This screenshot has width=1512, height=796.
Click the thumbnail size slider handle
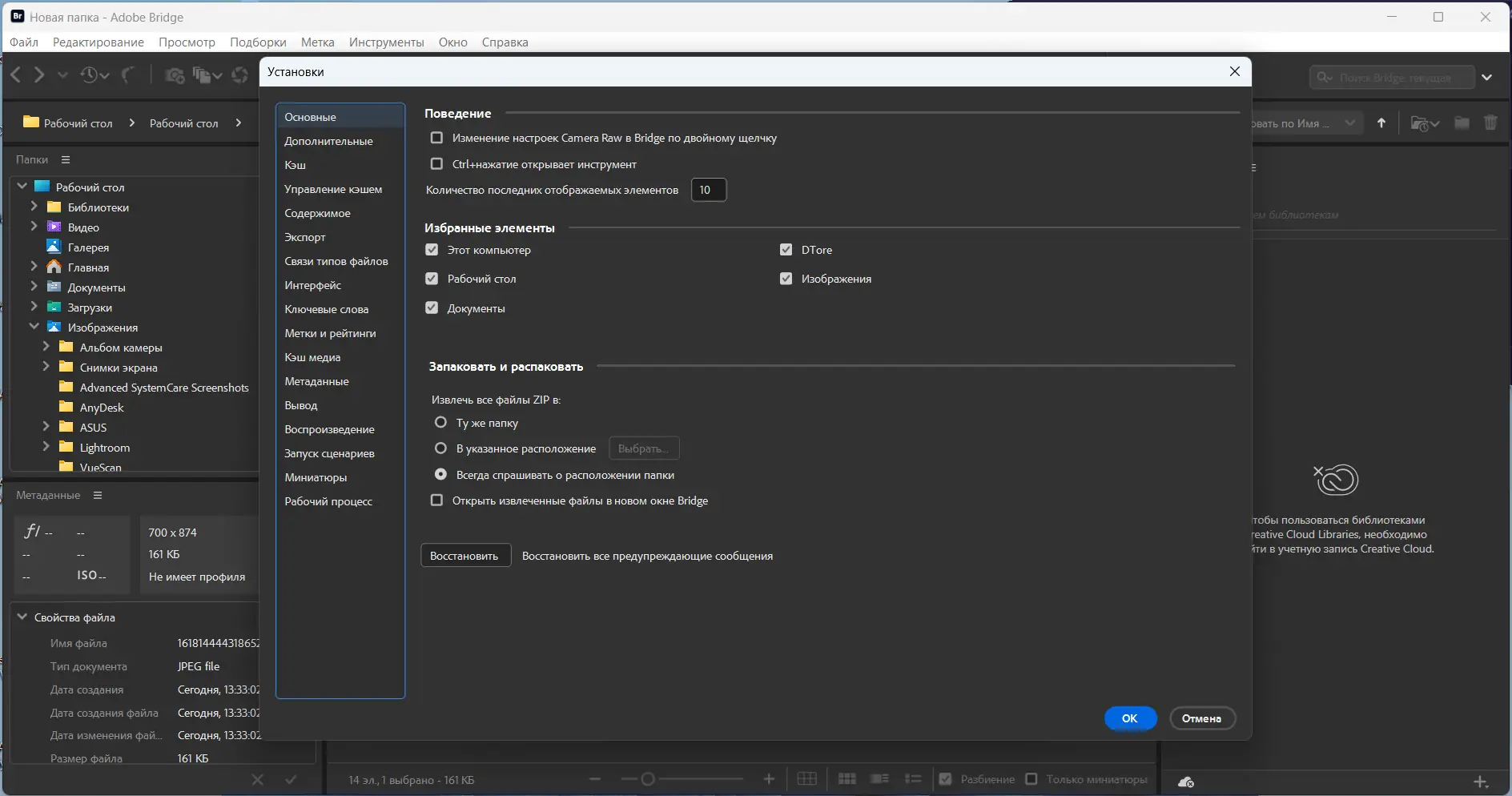click(648, 779)
